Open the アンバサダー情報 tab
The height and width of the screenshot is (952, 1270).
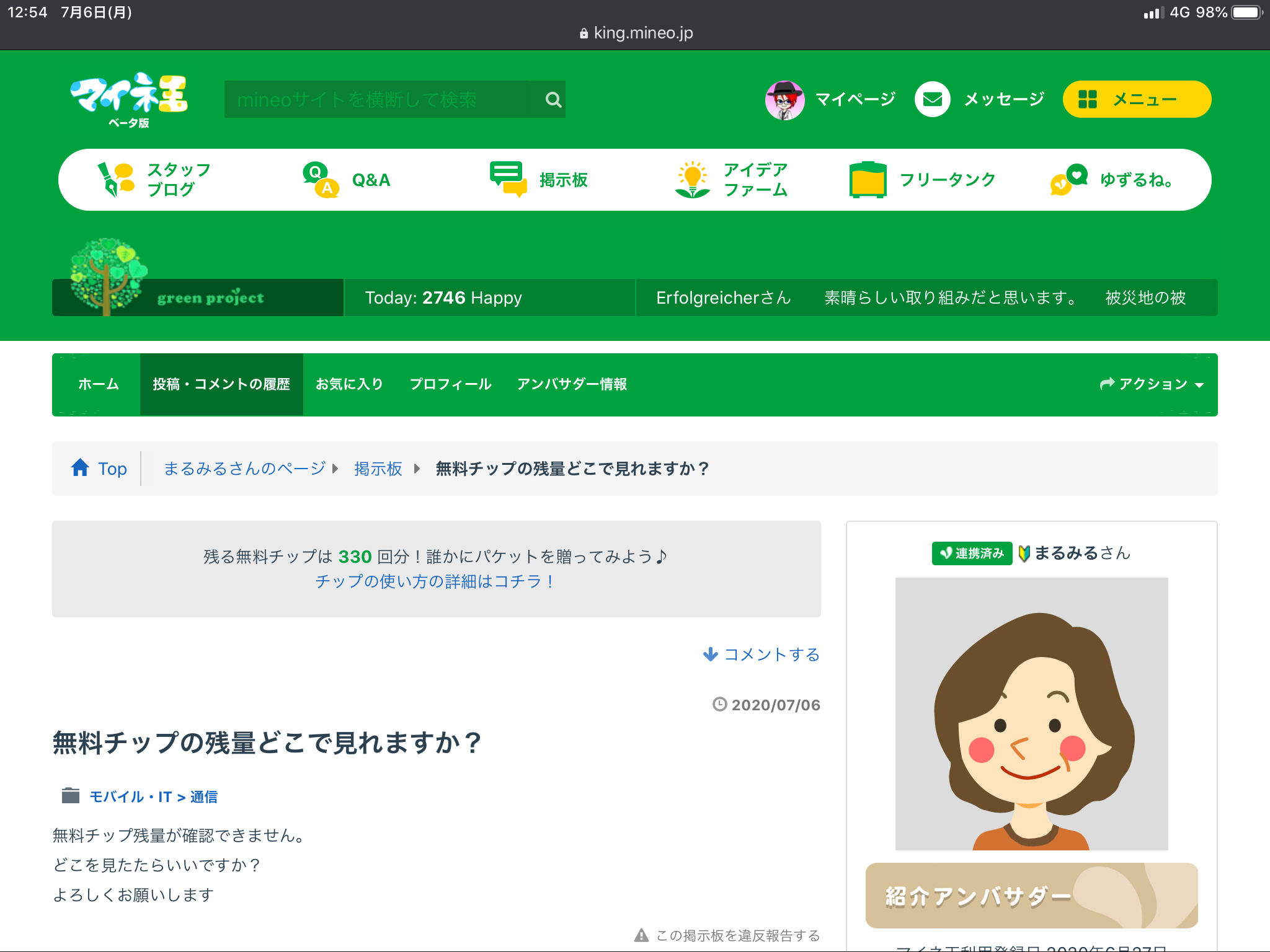pos(572,384)
